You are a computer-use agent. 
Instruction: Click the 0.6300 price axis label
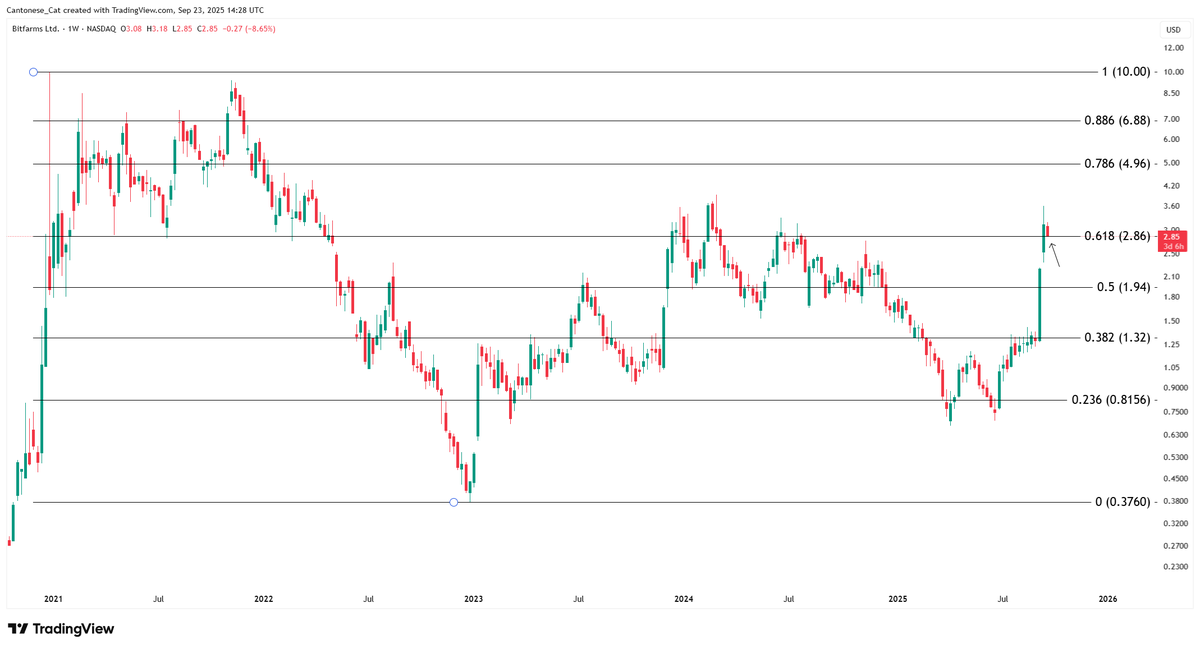1176,435
